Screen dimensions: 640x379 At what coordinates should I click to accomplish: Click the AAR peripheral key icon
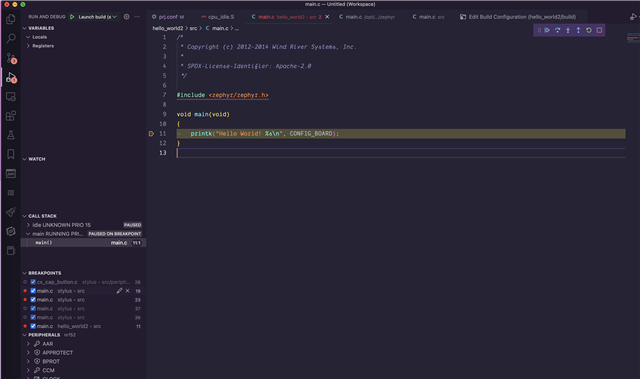(x=37, y=344)
